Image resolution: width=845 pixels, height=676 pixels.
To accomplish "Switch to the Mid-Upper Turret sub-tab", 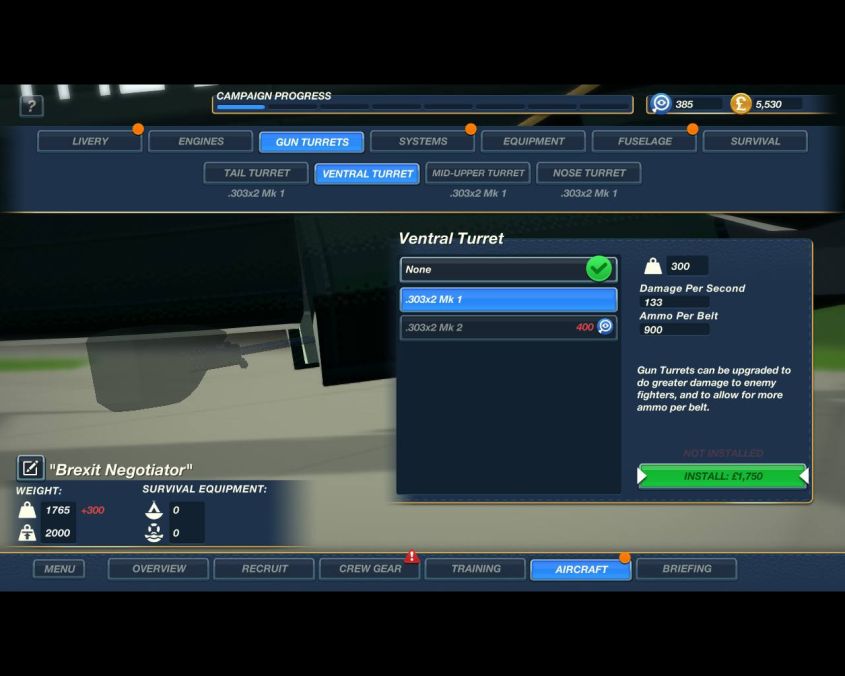I will click(478, 173).
